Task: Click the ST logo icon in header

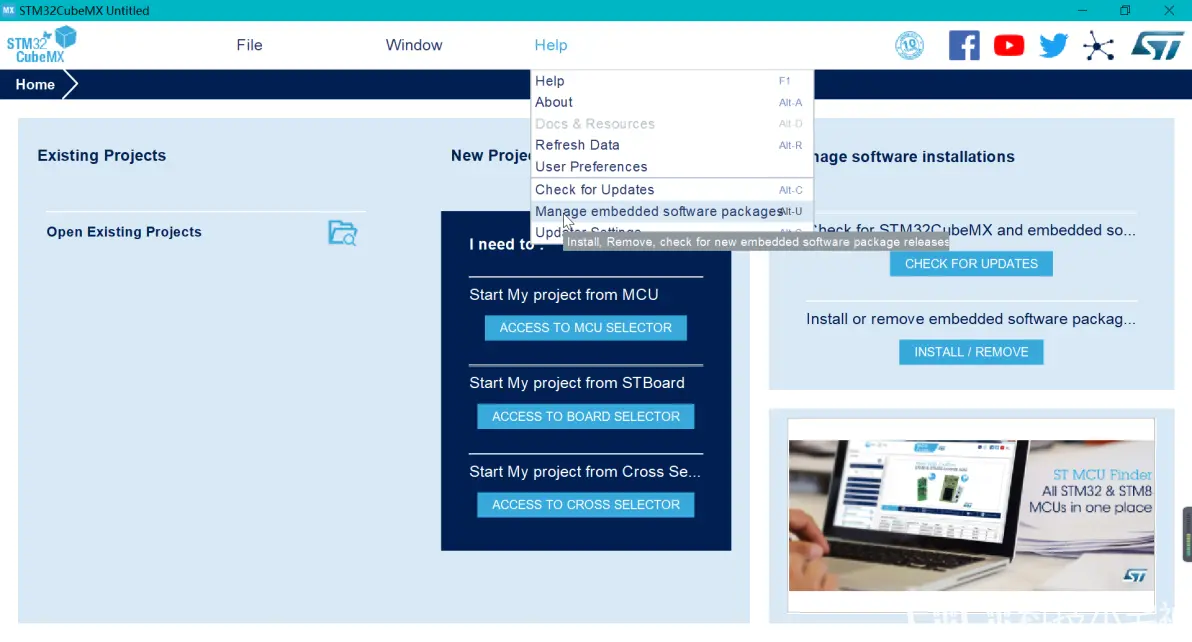Action: click(x=1156, y=46)
